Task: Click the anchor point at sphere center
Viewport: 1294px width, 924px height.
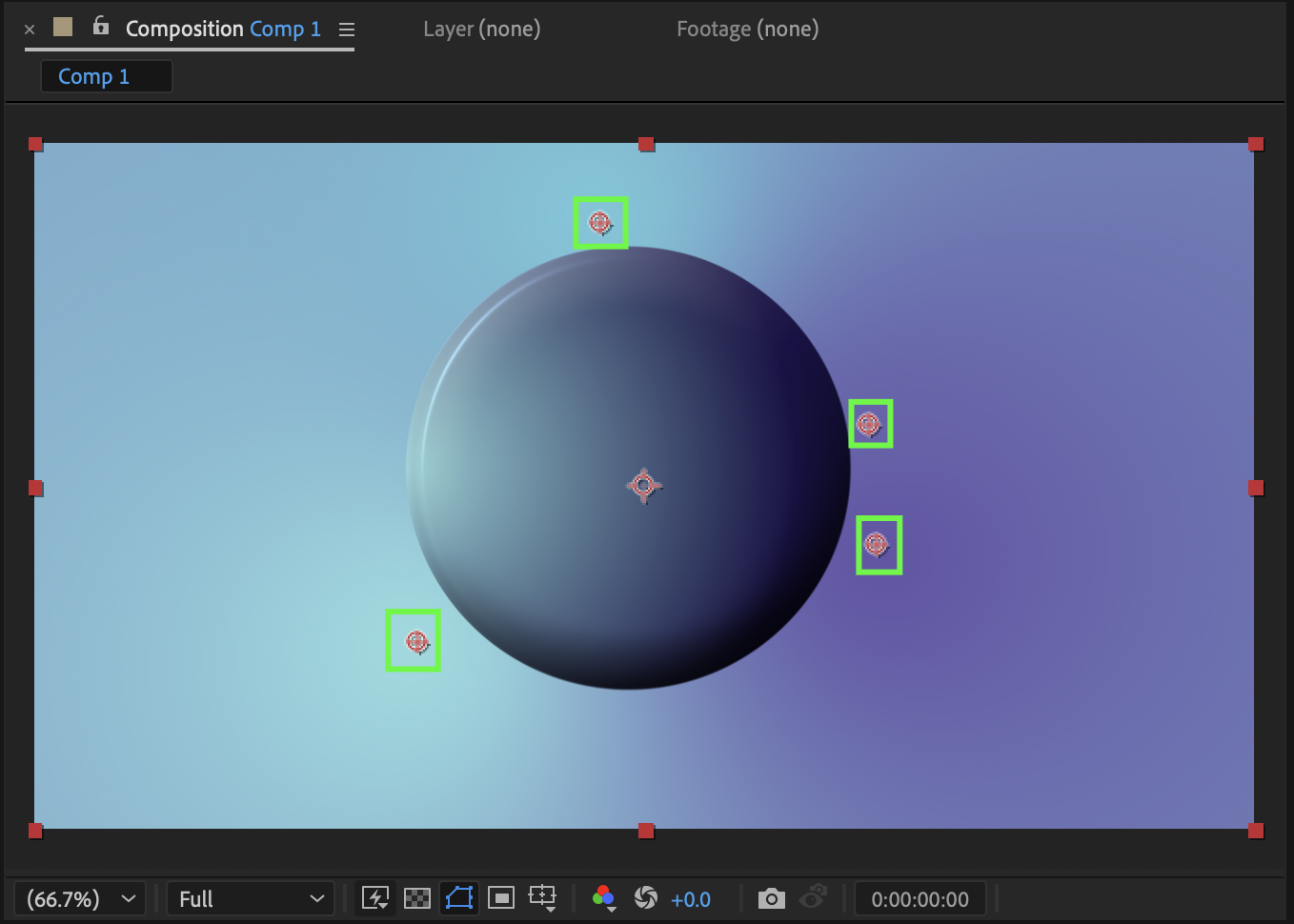Action: click(644, 486)
